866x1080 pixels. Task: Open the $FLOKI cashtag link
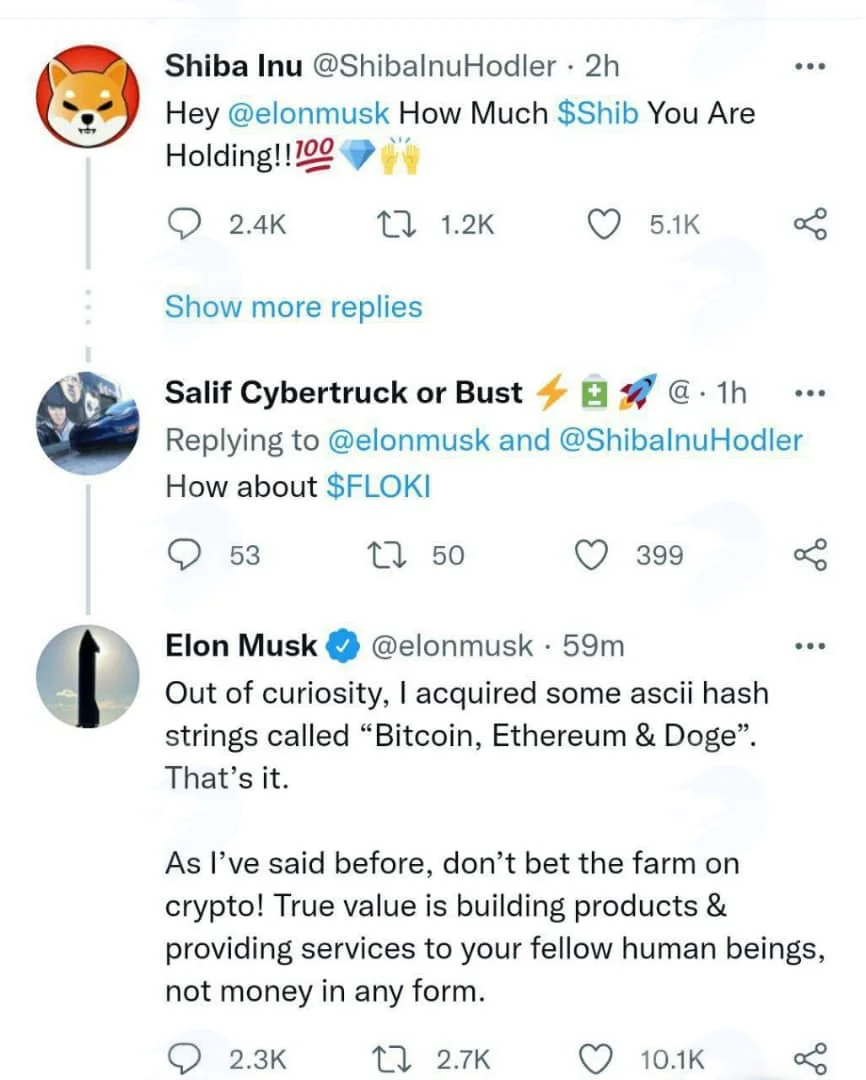tap(378, 486)
